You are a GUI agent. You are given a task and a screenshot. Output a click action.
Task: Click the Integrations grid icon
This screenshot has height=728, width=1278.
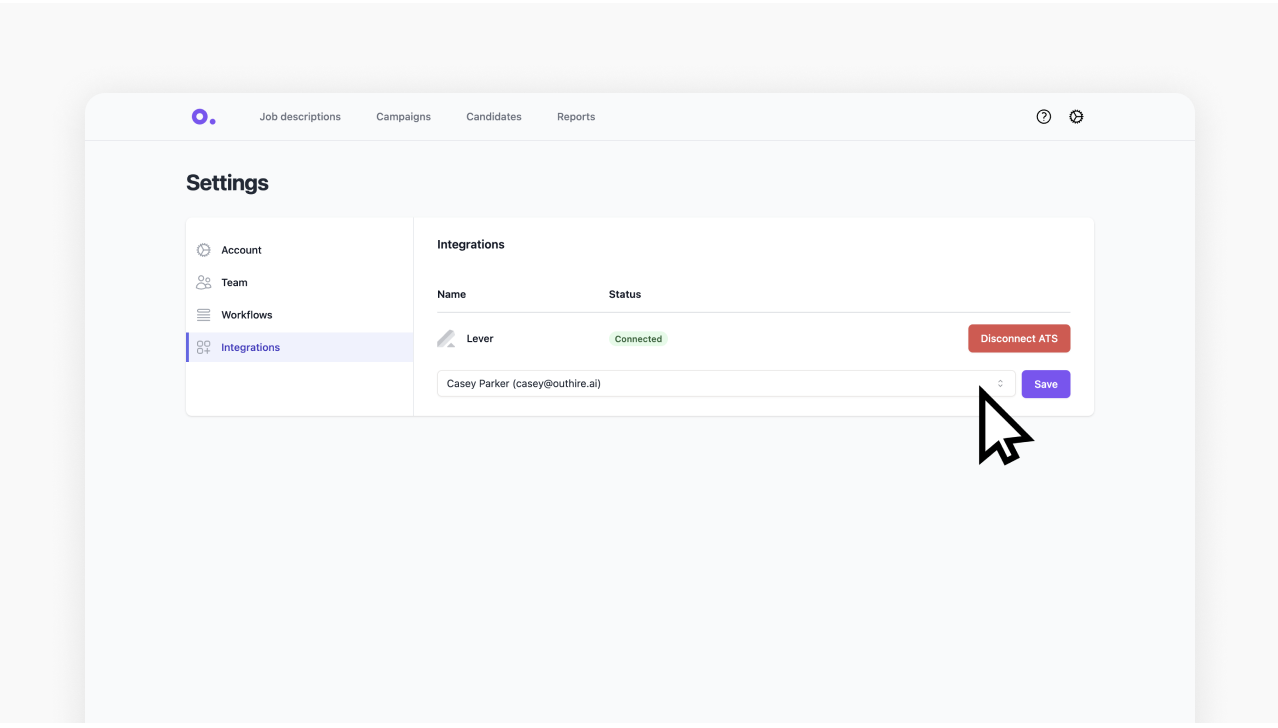click(x=203, y=347)
